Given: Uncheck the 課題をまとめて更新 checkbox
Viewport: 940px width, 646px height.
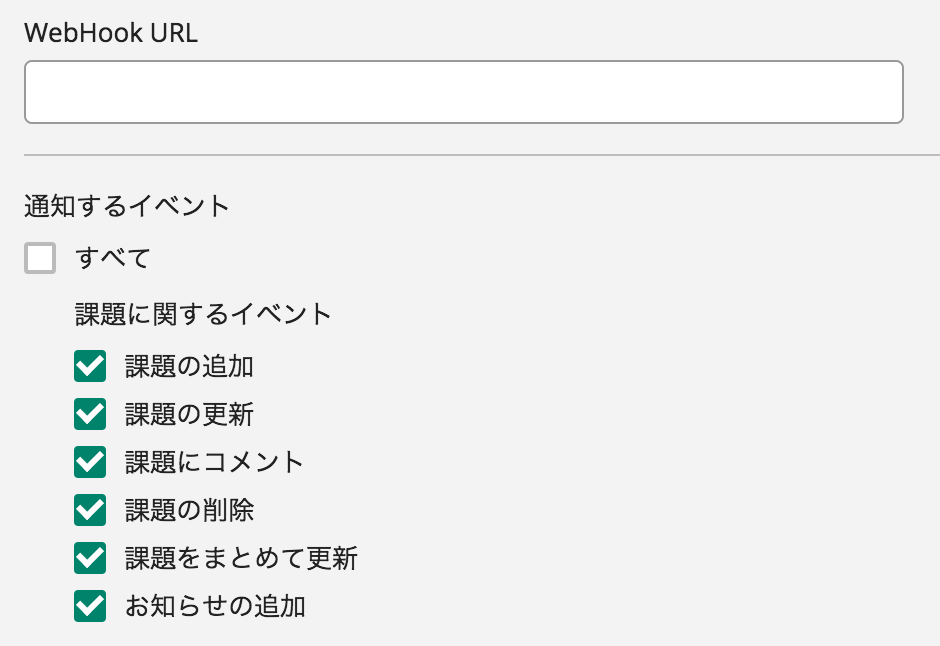Looking at the screenshot, I should (x=90, y=558).
